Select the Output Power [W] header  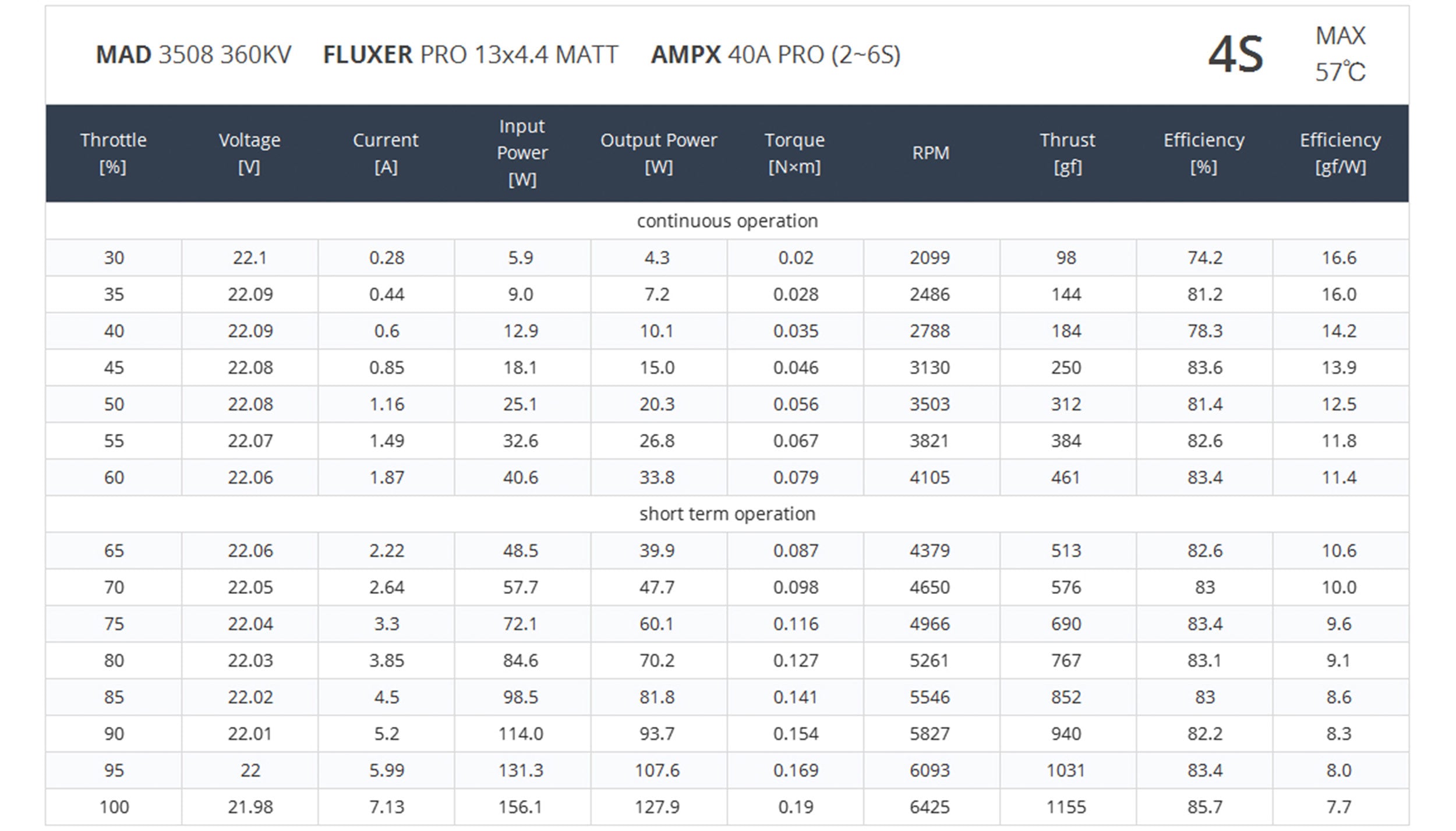coord(659,153)
